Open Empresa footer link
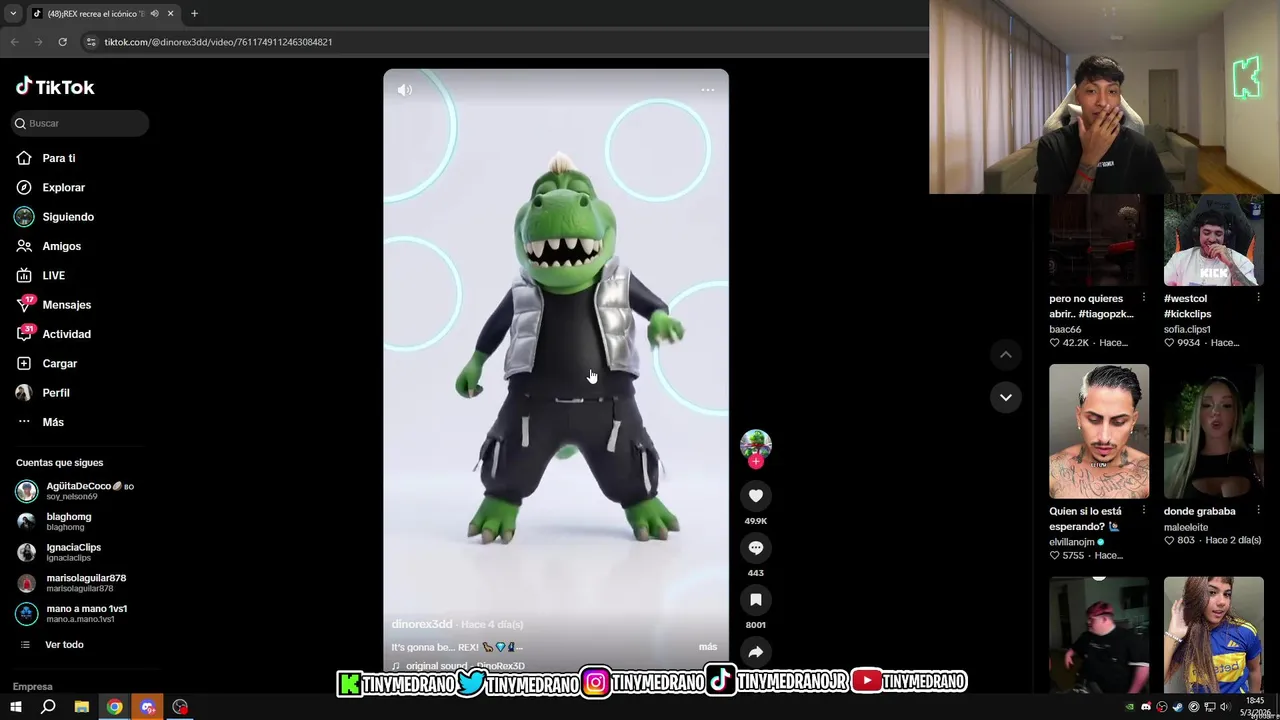The image size is (1280, 720). click(x=33, y=687)
